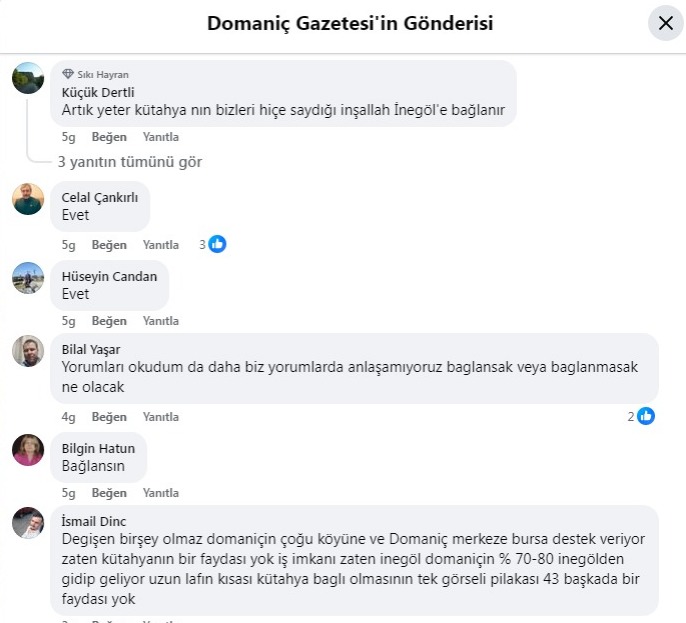Click the 5g timestamp on Bilgin Hatun's comment

click(x=68, y=493)
